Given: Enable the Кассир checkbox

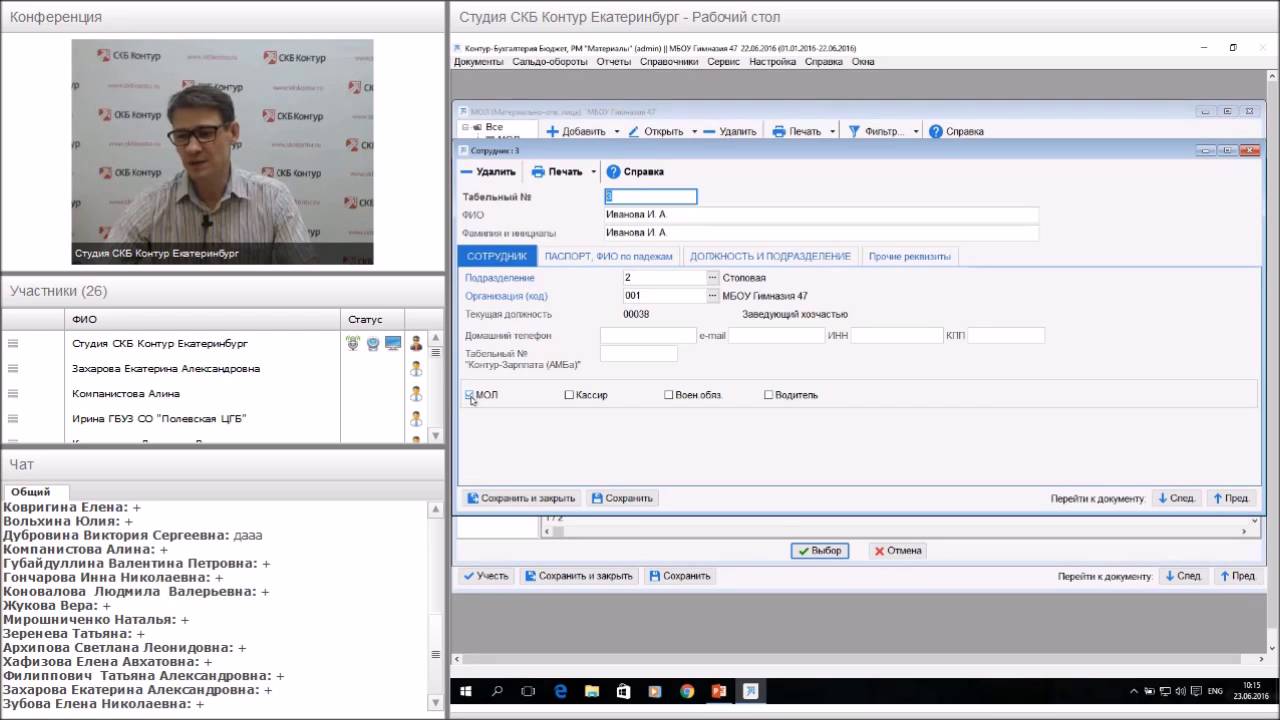Looking at the screenshot, I should click(x=569, y=395).
